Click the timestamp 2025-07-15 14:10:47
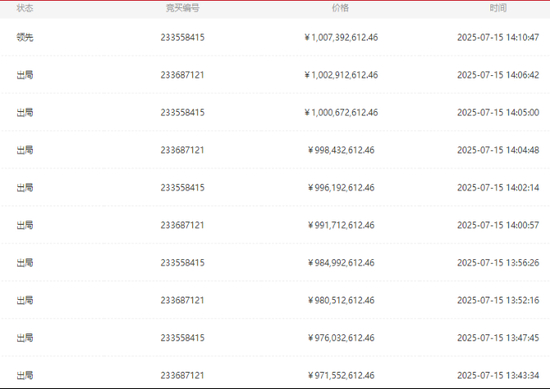550x389 pixels. click(498, 37)
